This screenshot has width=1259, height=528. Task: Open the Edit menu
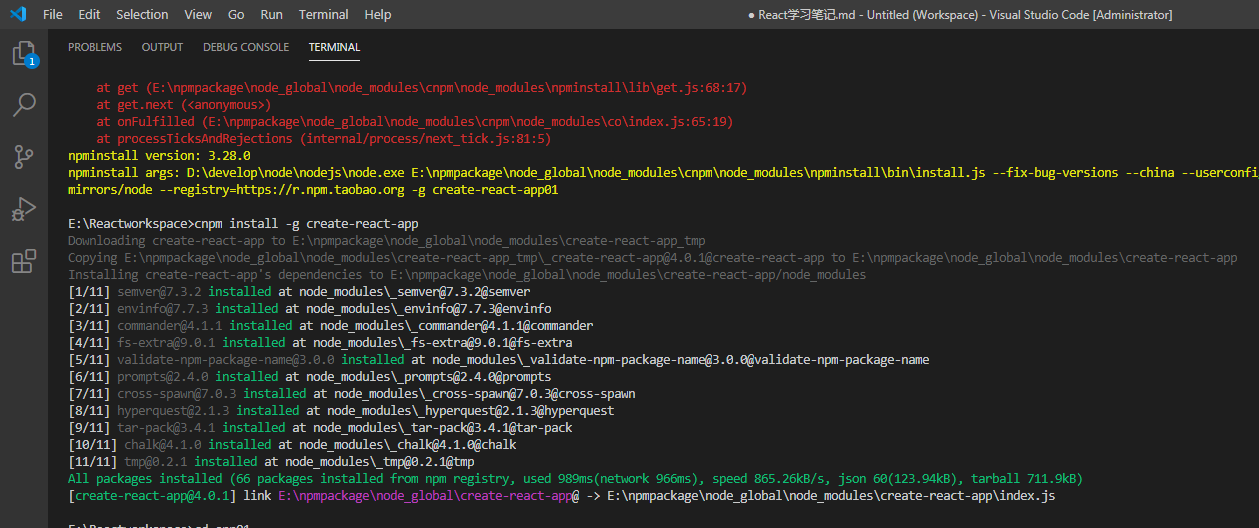click(x=89, y=15)
